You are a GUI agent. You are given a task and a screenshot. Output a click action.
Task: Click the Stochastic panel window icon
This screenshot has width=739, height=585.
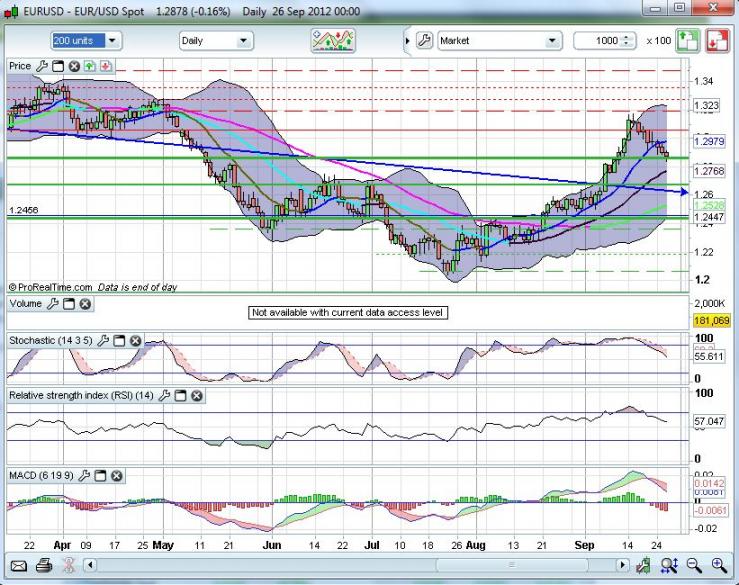click(119, 340)
